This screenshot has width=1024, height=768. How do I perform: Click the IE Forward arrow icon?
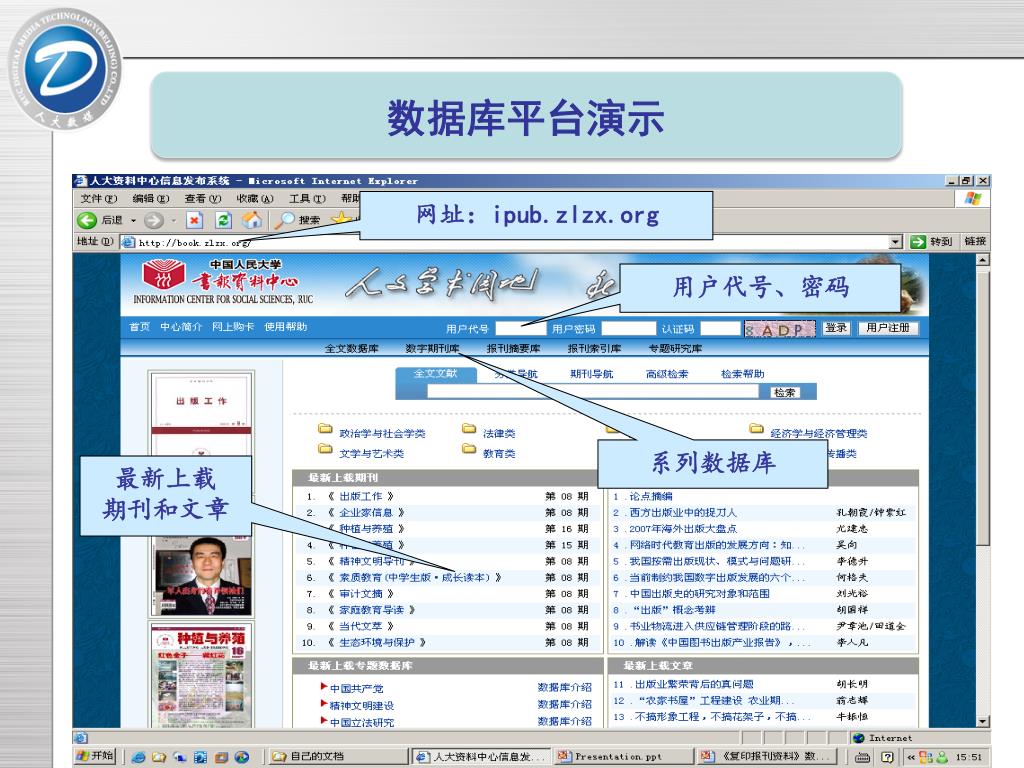(x=153, y=220)
